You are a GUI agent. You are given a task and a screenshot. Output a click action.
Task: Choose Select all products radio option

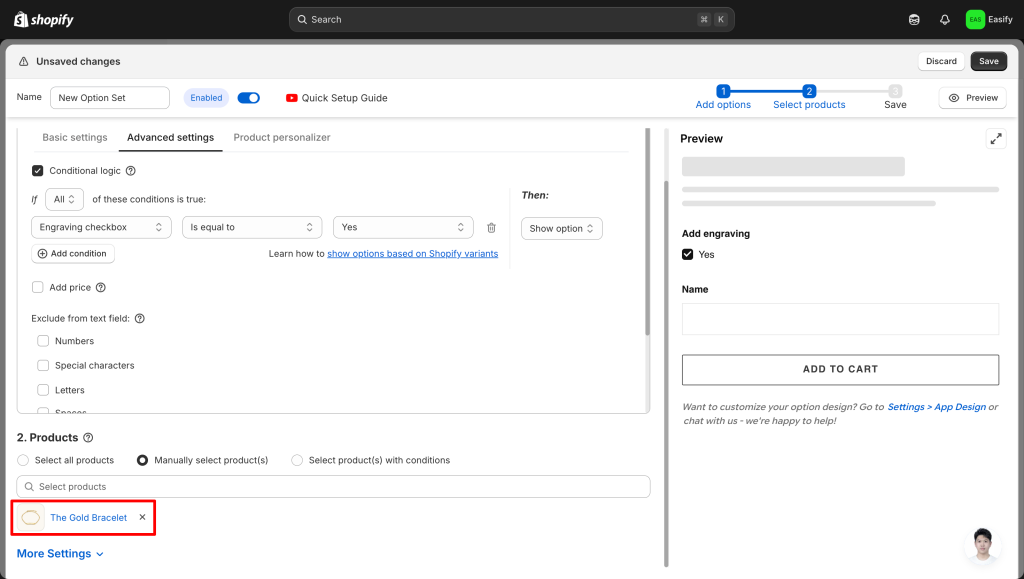(x=23, y=460)
